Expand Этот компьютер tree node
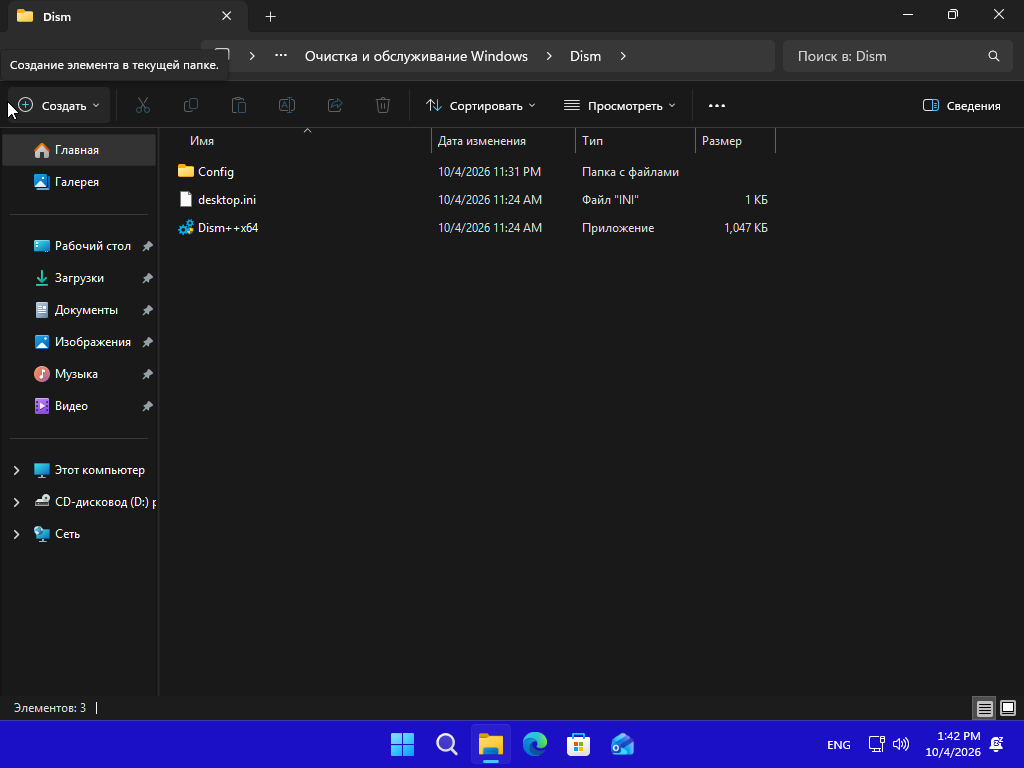Viewport: 1024px width, 768px height. [x=16, y=470]
